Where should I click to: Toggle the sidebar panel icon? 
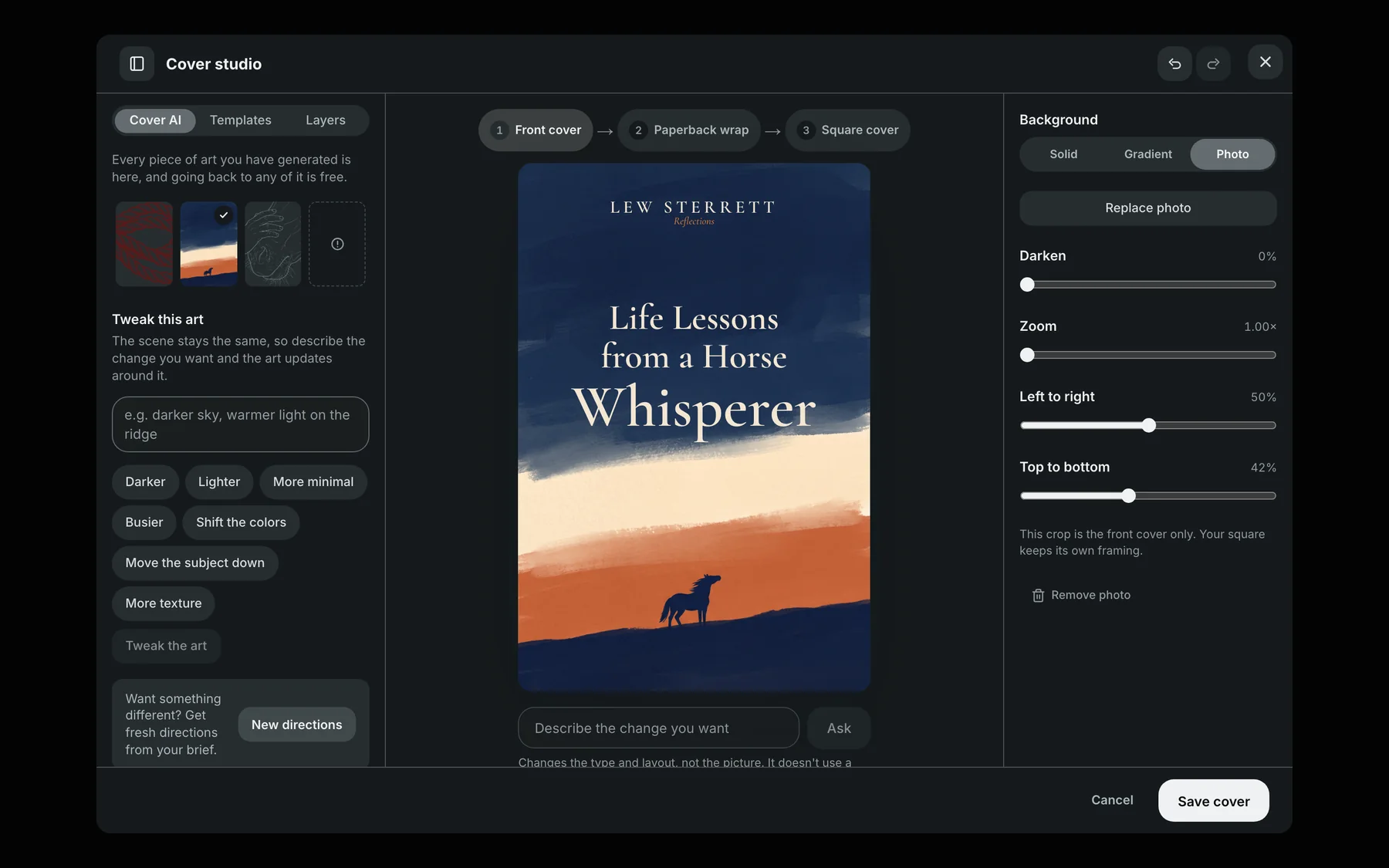(x=137, y=63)
